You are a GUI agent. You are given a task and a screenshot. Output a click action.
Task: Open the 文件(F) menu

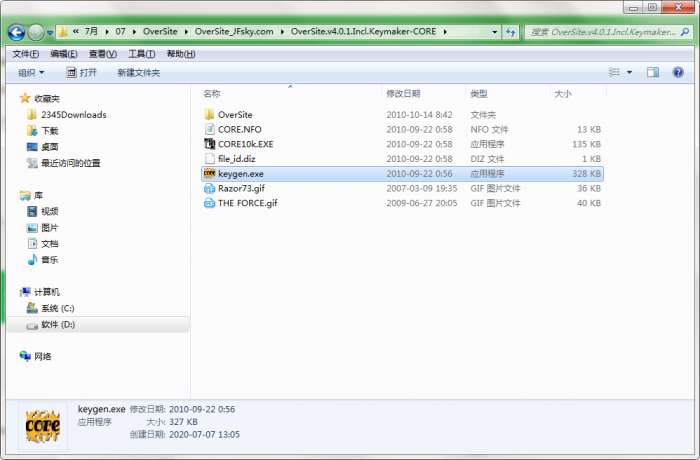[25, 54]
